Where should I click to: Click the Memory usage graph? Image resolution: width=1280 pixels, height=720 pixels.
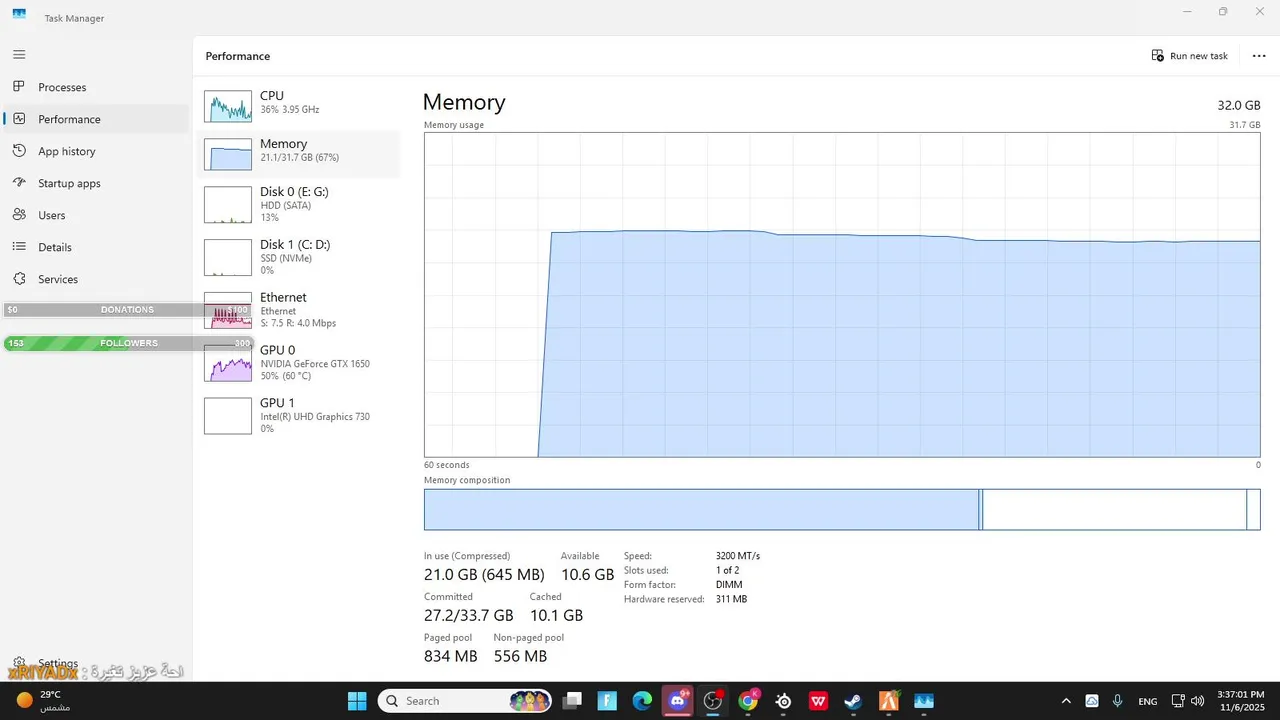[842, 295]
